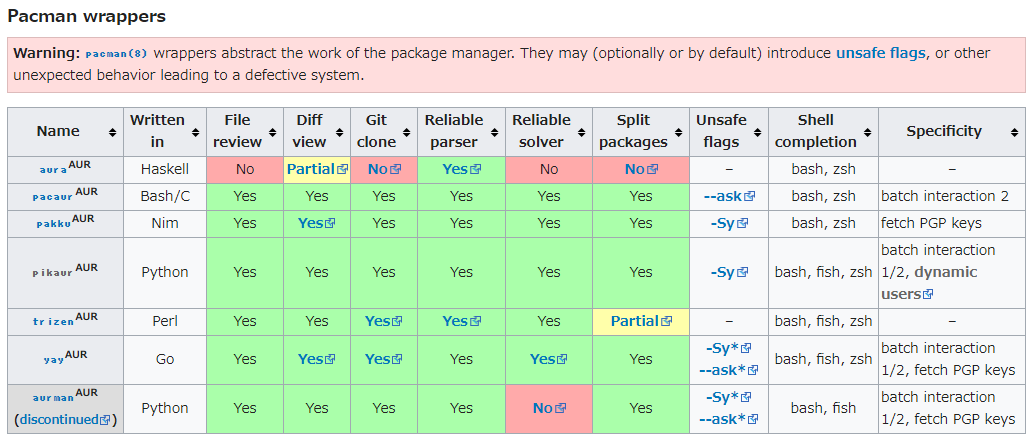
Task: Open the 'discontinued' link under aurman
Action: (x=64, y=420)
